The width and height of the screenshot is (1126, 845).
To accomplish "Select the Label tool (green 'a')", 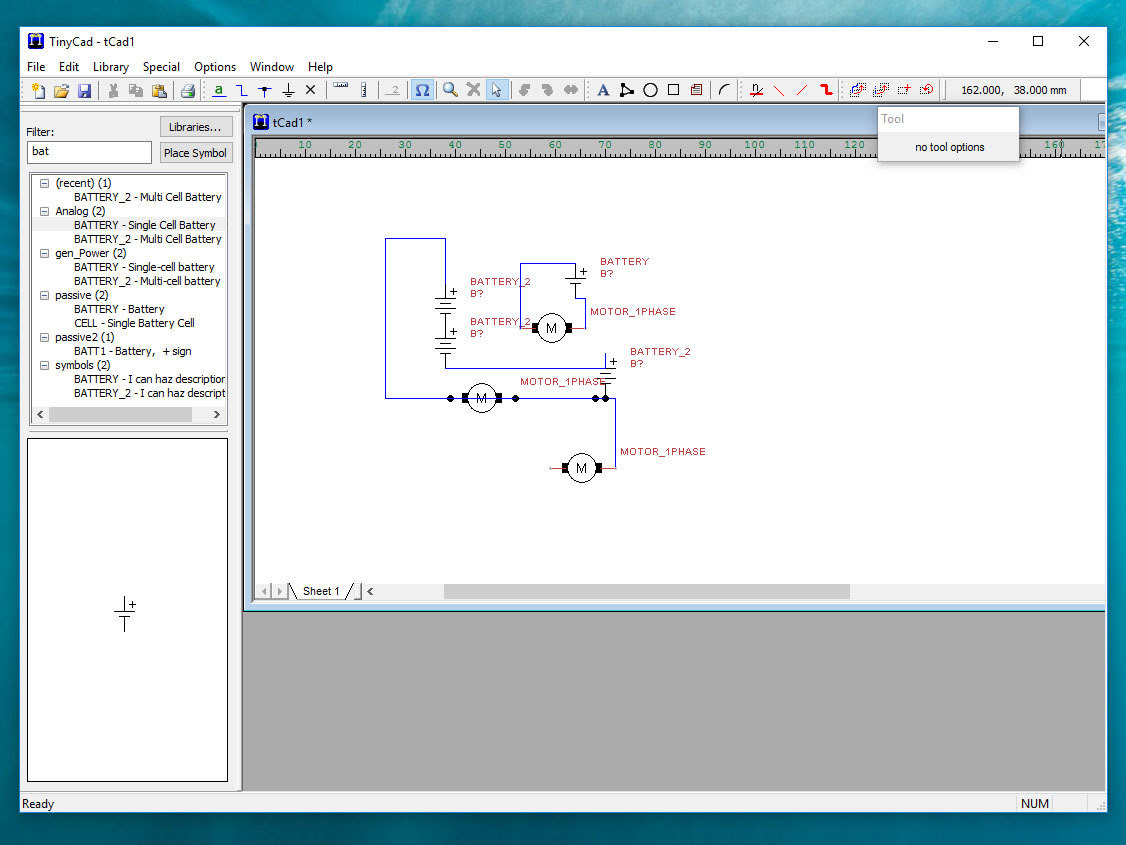I will click(219, 90).
